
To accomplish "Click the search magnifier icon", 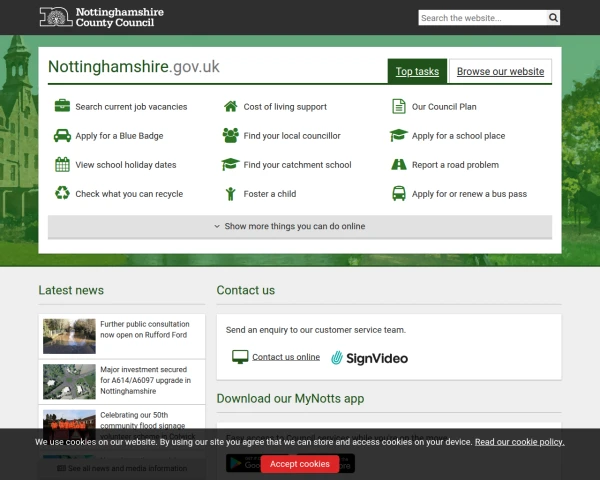I will 553,18.
